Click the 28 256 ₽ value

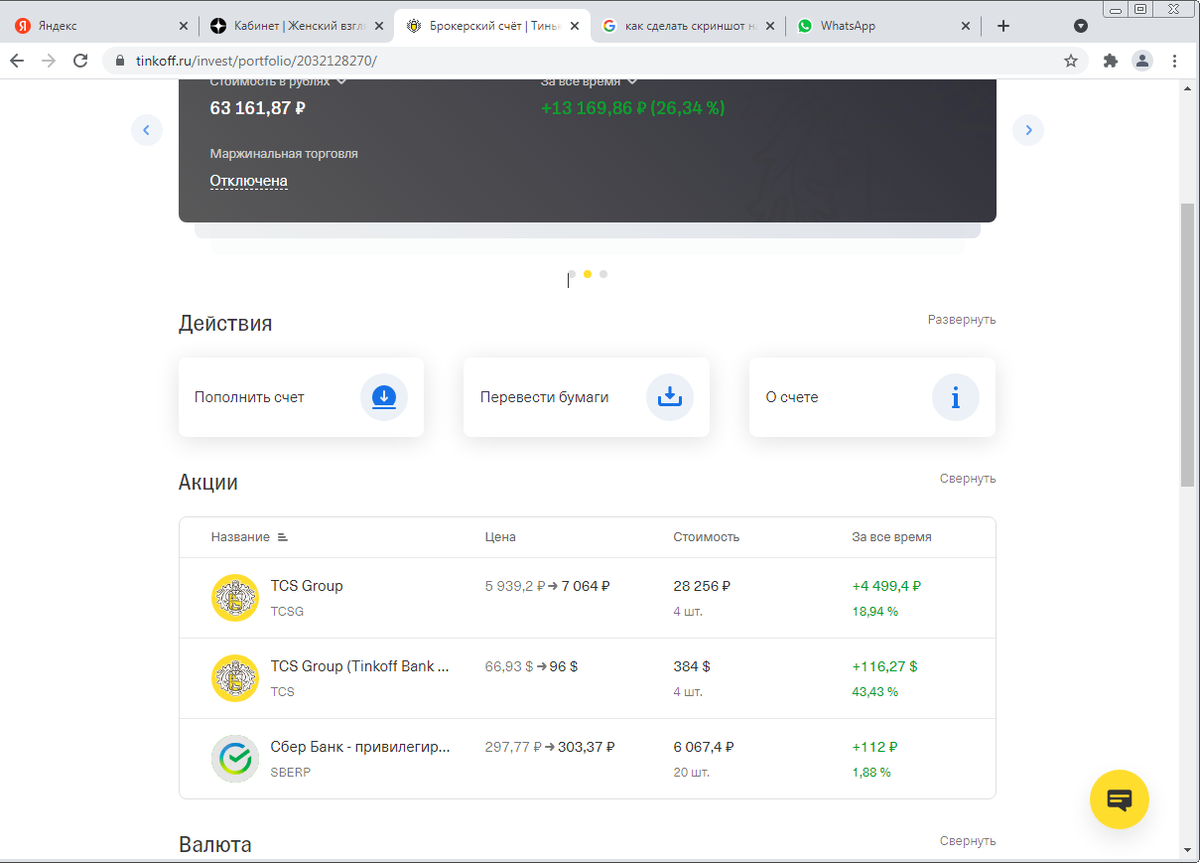coord(703,586)
